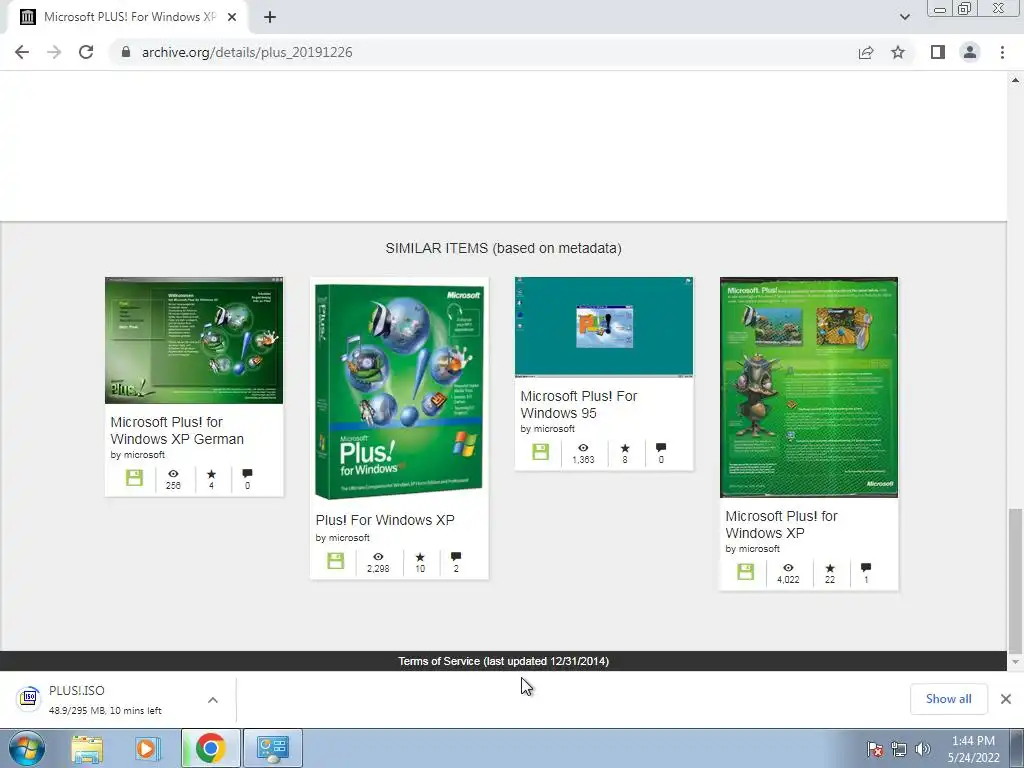Click volume speaker tray icon
The width and height of the screenshot is (1024, 768).
[x=922, y=749]
